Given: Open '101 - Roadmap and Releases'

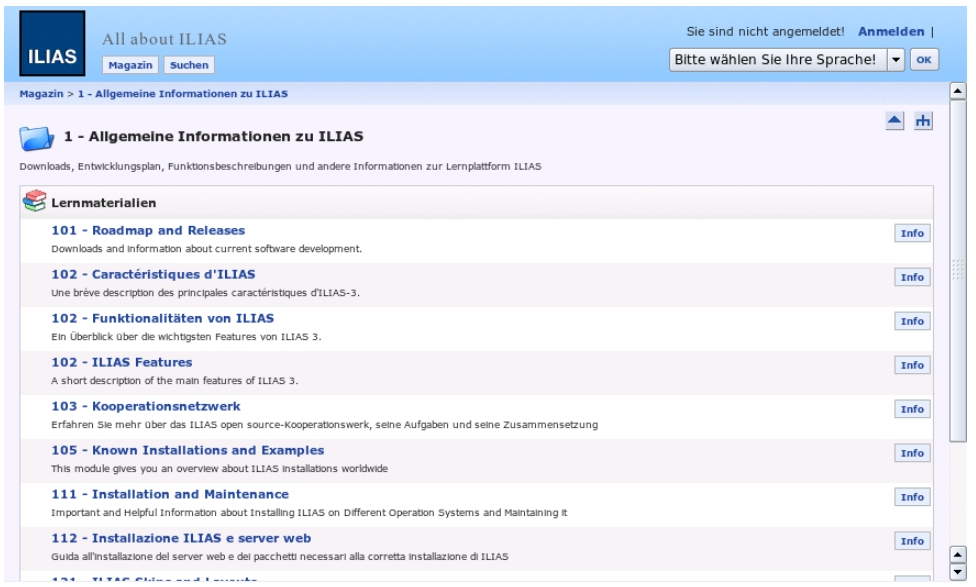Looking at the screenshot, I should [x=148, y=230].
